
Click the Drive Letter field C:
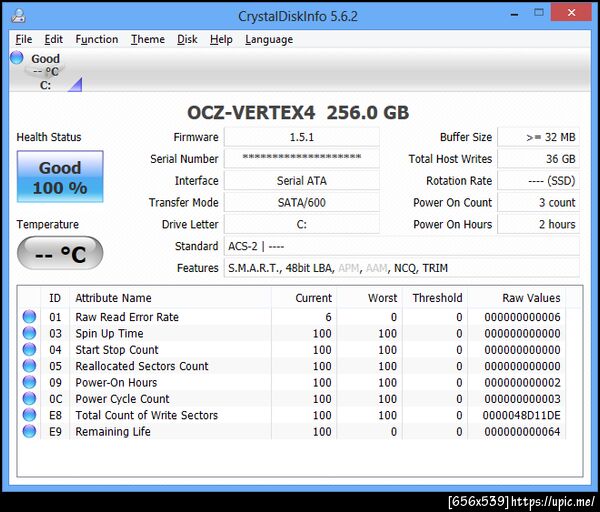point(302,224)
